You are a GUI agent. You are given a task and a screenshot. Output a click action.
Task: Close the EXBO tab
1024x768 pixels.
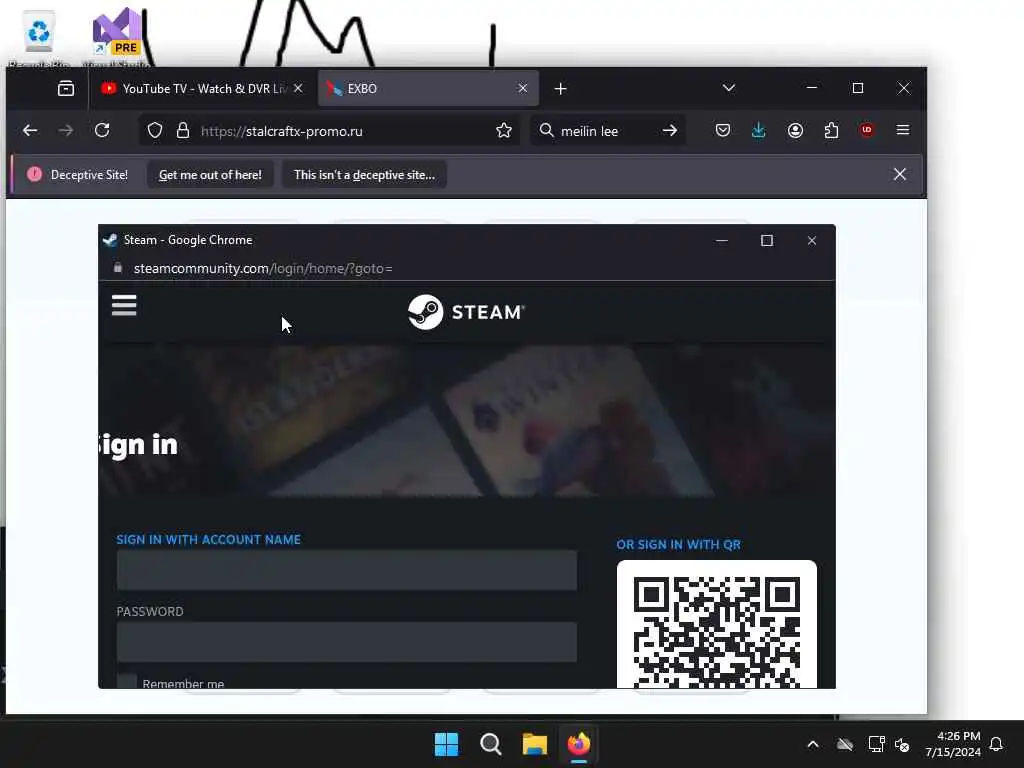(x=522, y=88)
